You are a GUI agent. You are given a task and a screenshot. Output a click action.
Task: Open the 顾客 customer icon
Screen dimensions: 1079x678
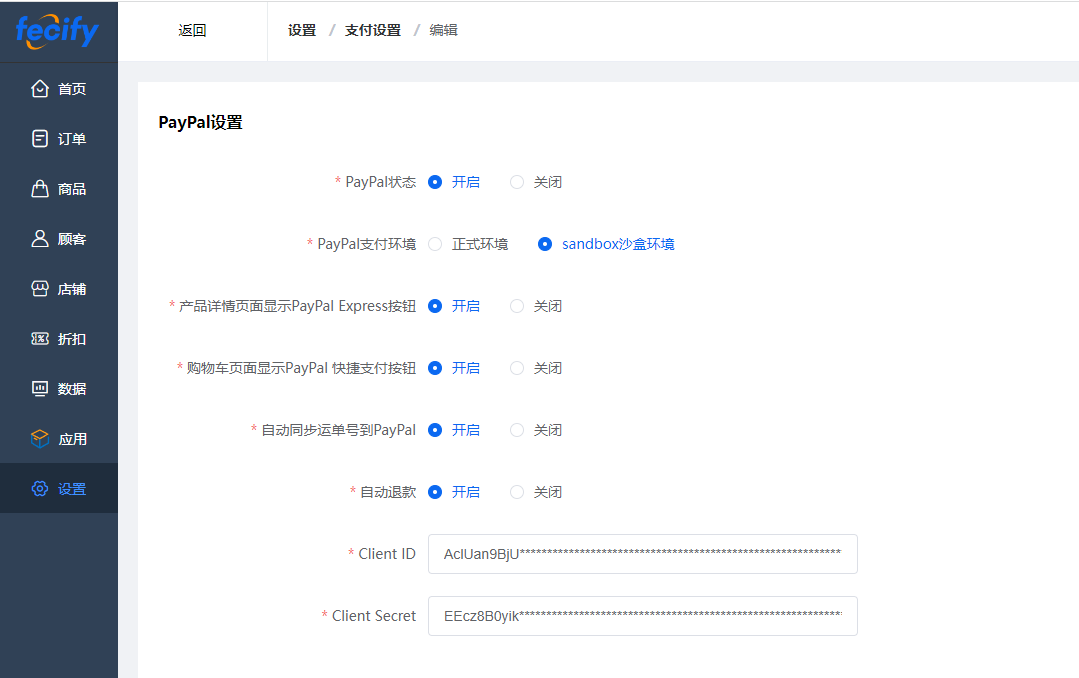click(x=40, y=239)
